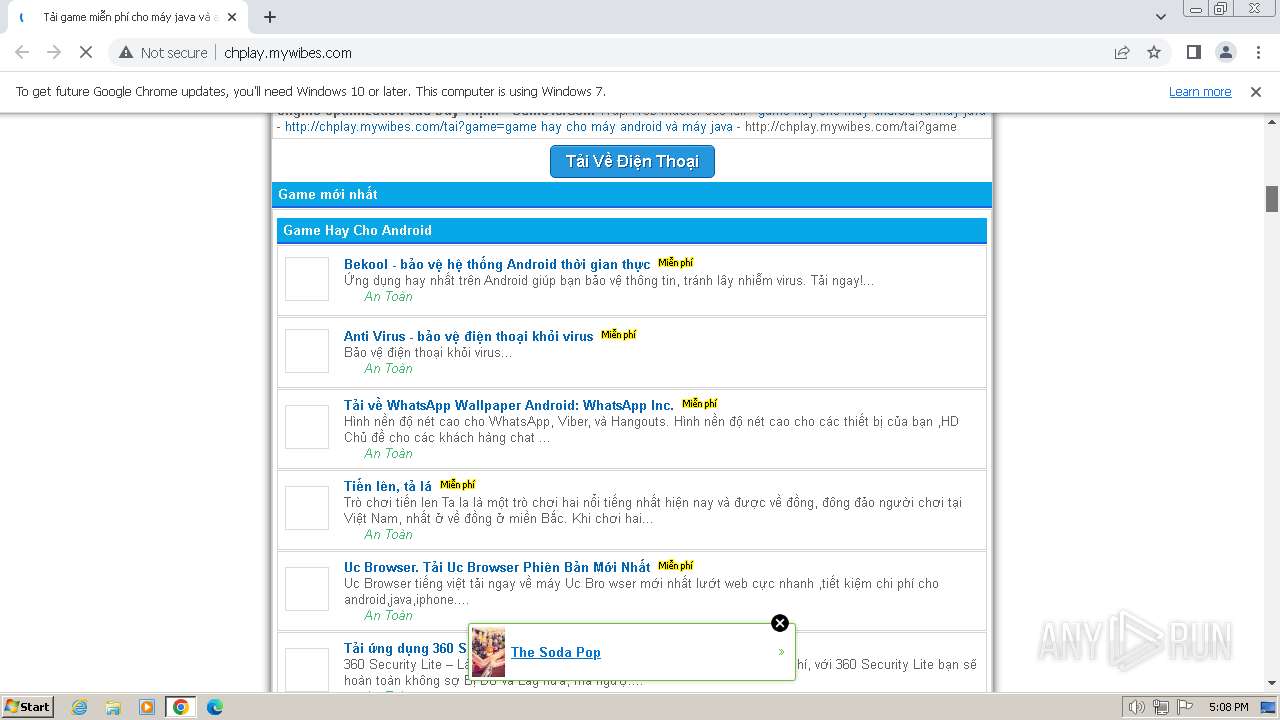The width and height of the screenshot is (1280, 720).
Task: Click the Game mới nhất header
Action: tap(632, 195)
